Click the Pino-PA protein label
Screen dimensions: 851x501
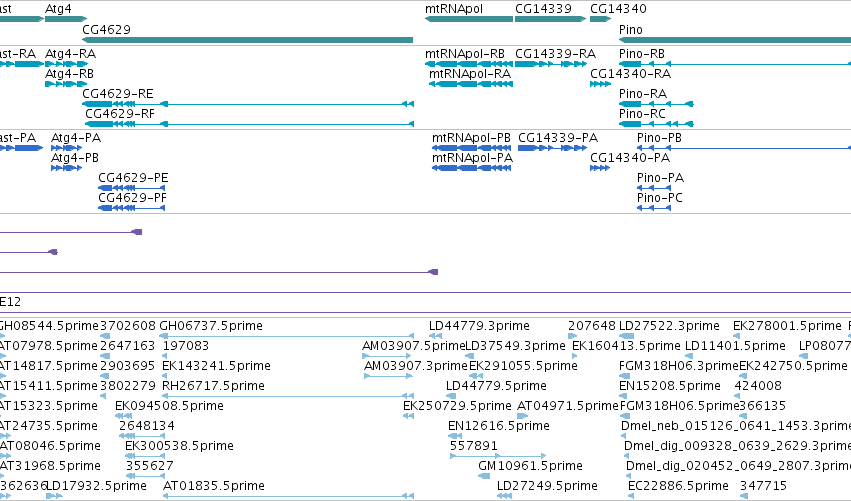click(x=661, y=178)
